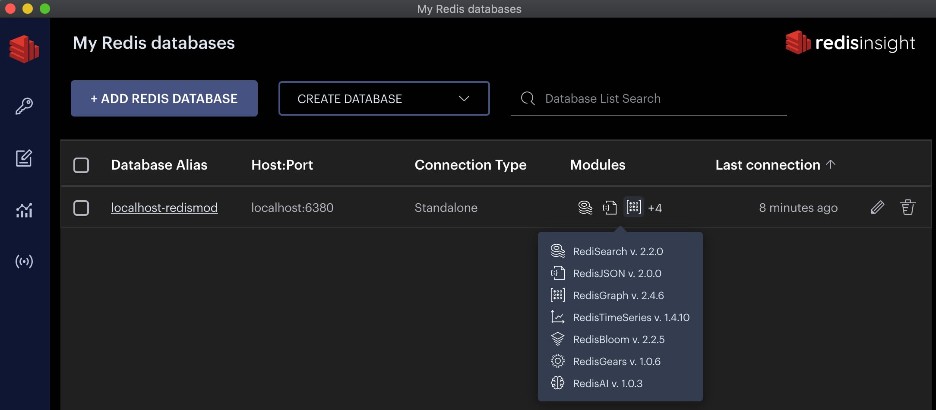Viewport: 936px width, 410px height.
Task: Click the + ADD REDIS DATABASE button
Action: [164, 98]
